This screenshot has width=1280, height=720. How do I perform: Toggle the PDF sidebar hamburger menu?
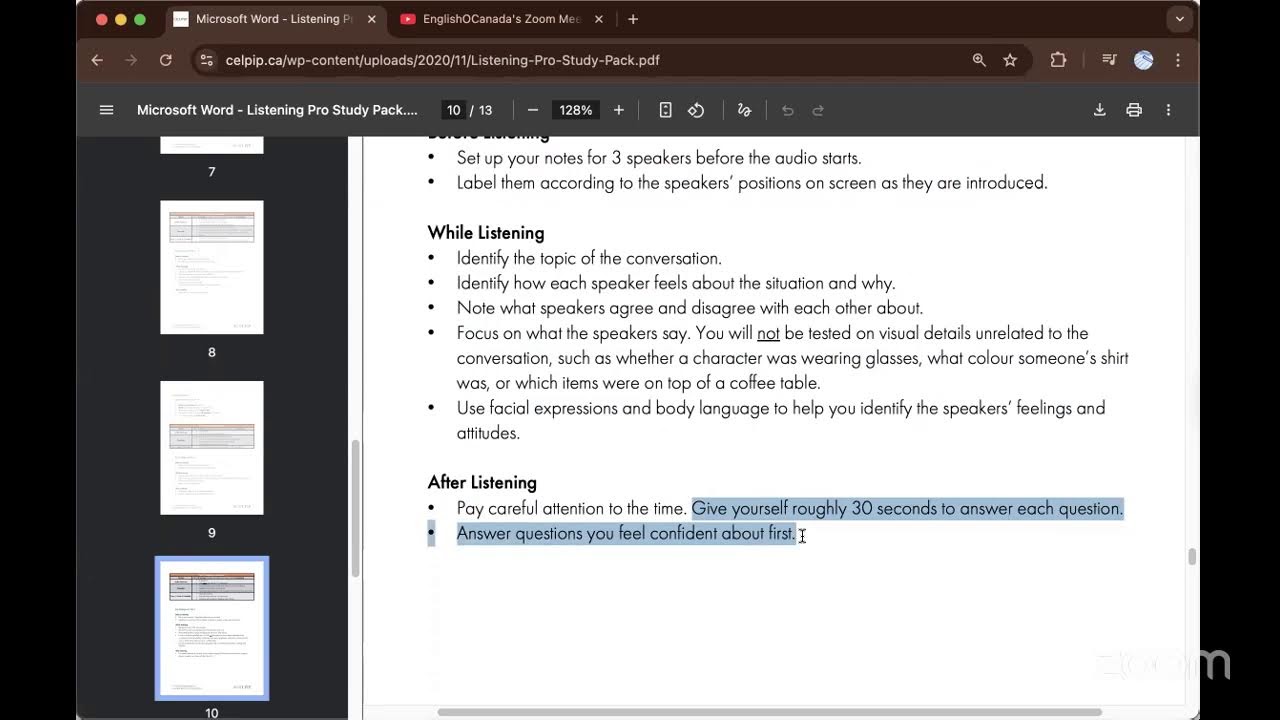pyautogui.click(x=106, y=110)
